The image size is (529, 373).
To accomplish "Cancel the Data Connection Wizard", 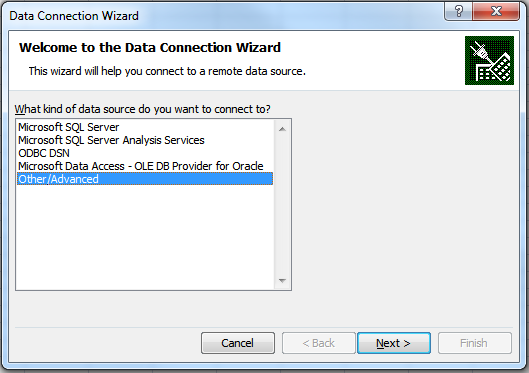I will 238,343.
